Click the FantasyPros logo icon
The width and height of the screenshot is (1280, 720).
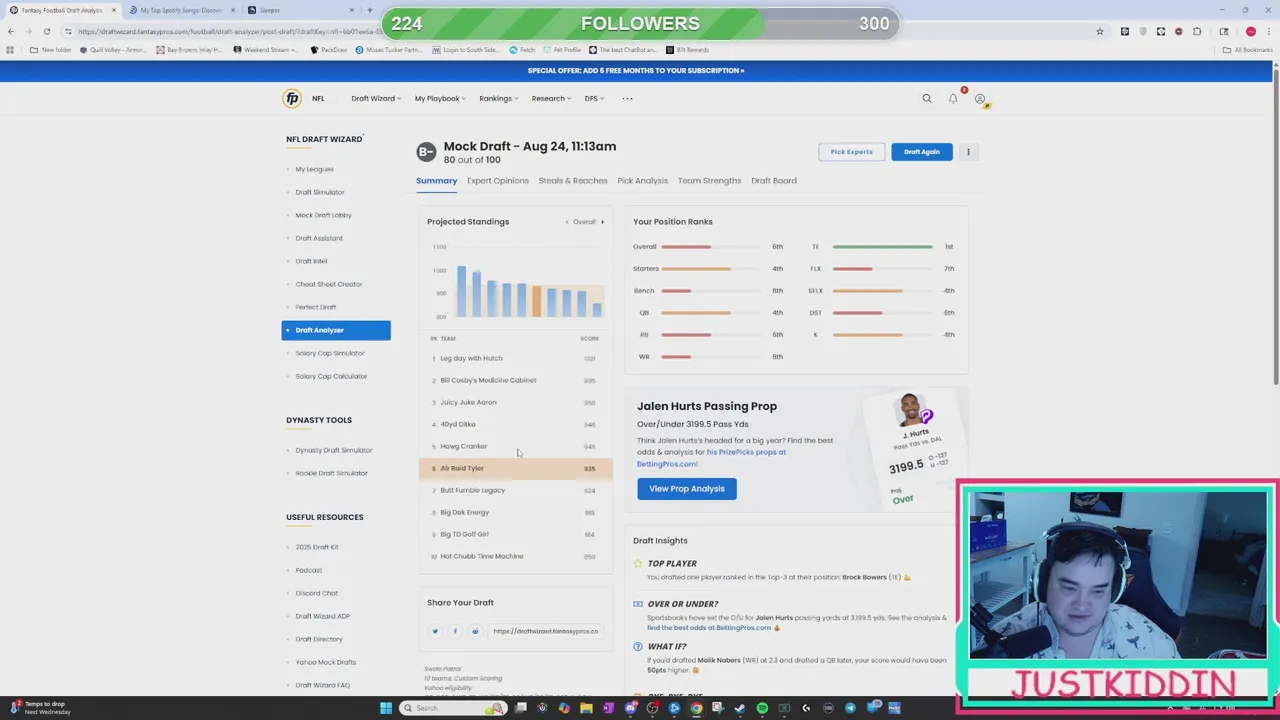coord(292,98)
